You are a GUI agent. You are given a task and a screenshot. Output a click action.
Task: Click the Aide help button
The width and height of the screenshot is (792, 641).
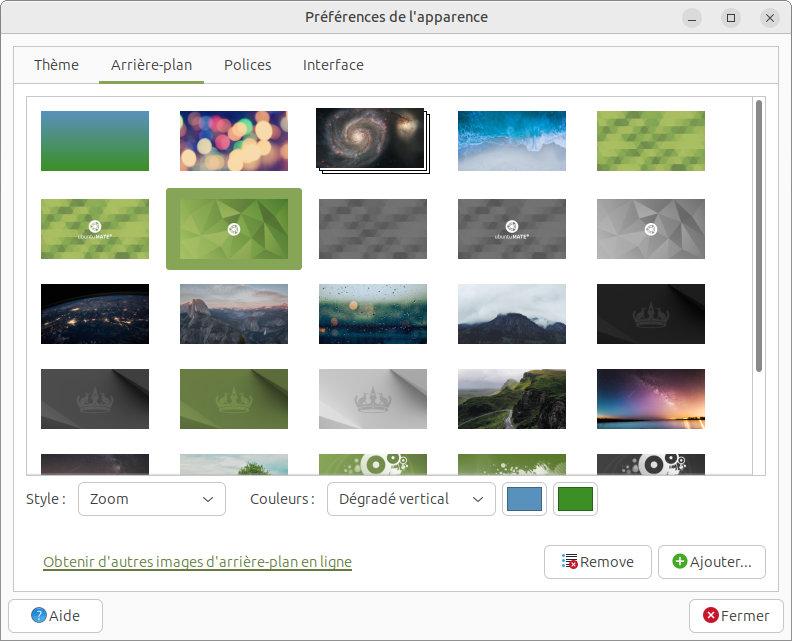[x=55, y=616]
